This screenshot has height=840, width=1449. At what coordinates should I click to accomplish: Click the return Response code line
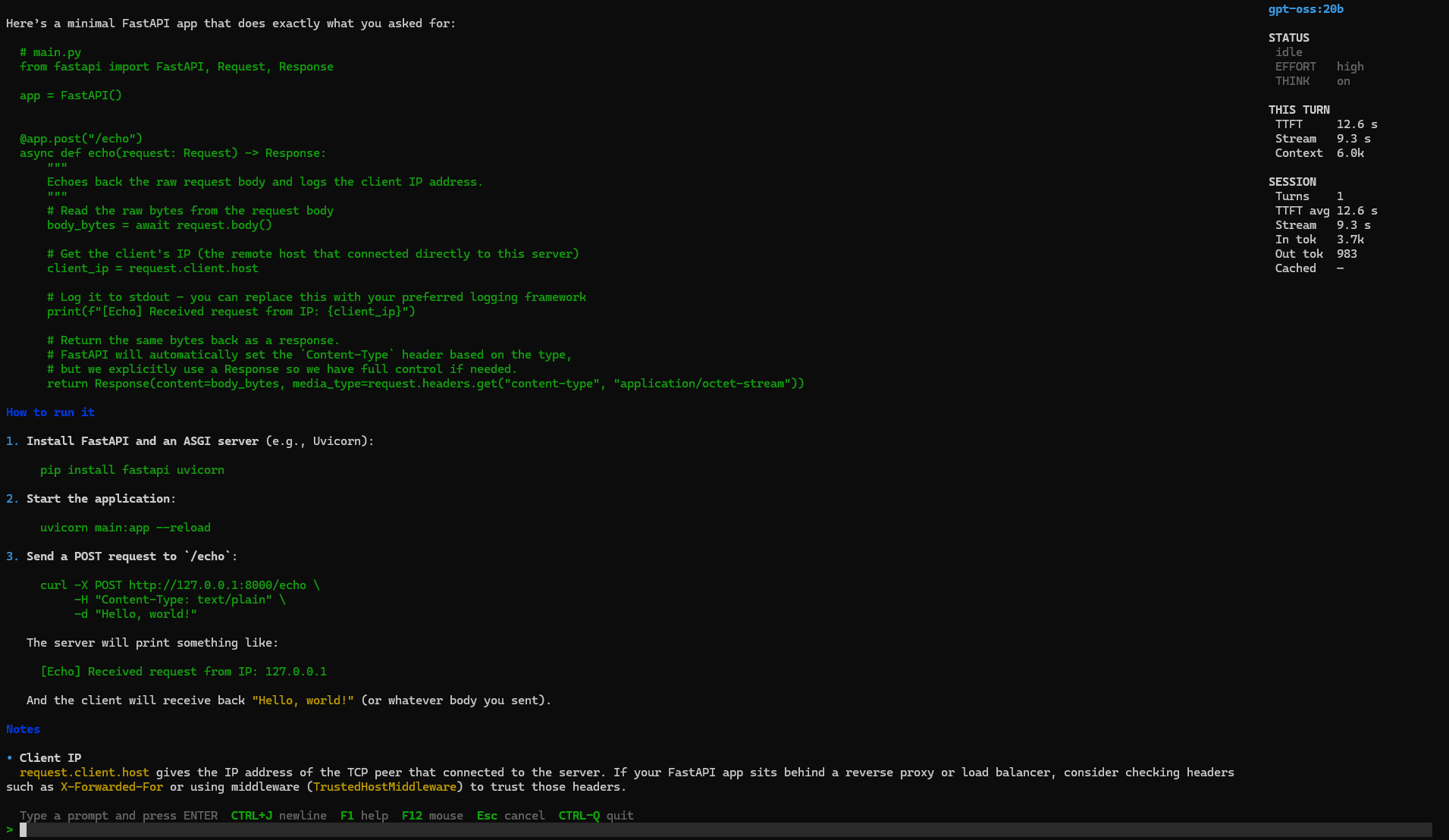click(x=425, y=384)
